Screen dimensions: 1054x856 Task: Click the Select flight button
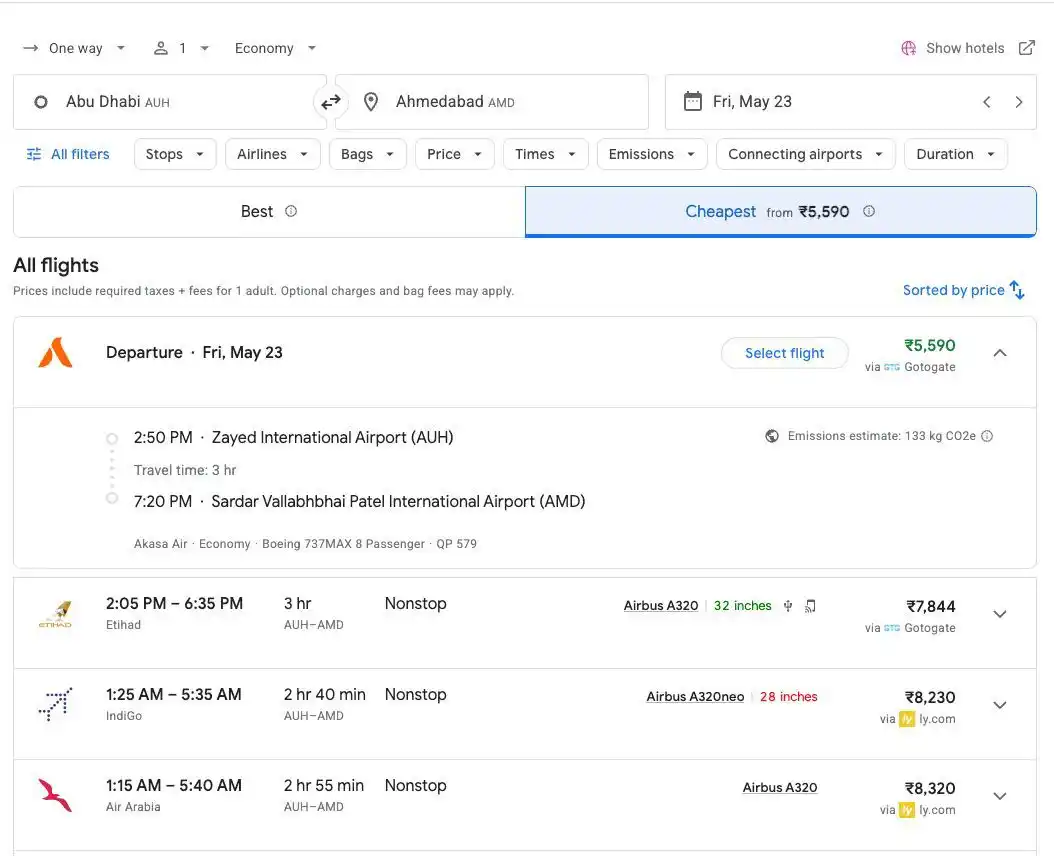pos(784,353)
